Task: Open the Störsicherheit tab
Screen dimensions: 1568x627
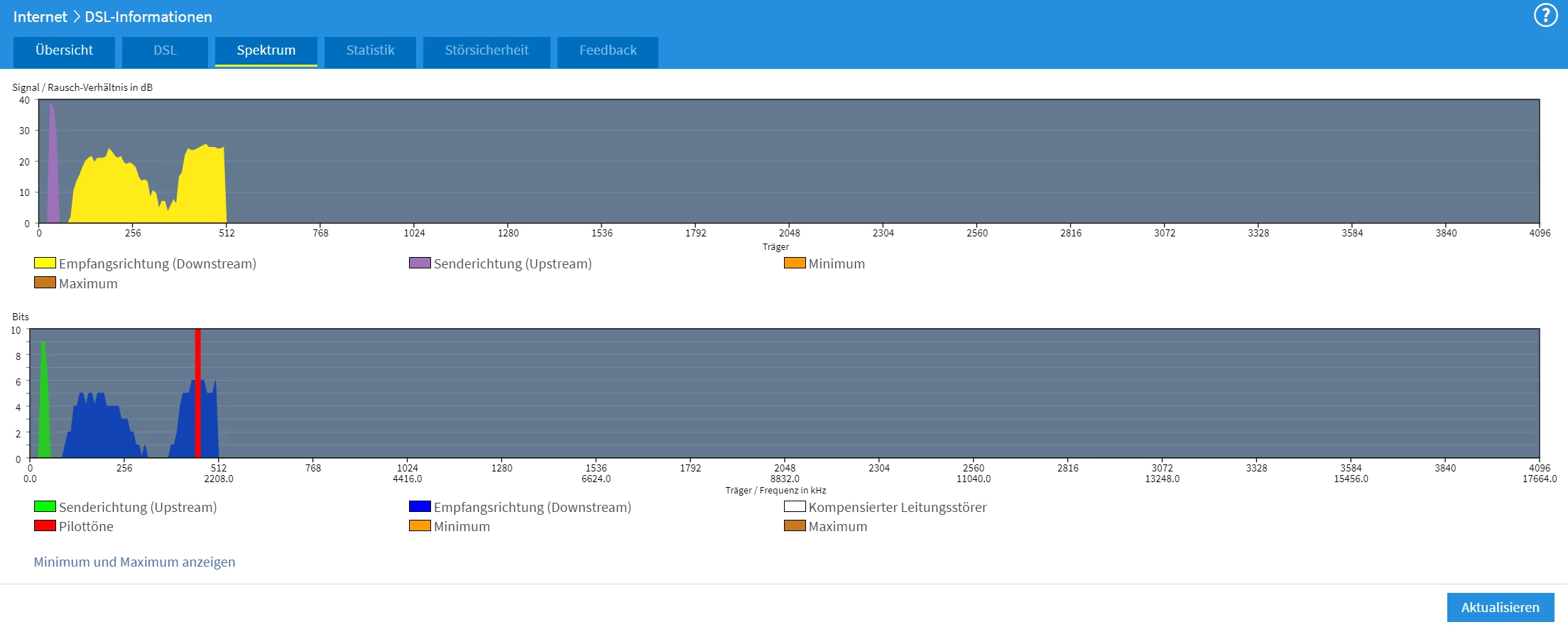Action: [486, 51]
